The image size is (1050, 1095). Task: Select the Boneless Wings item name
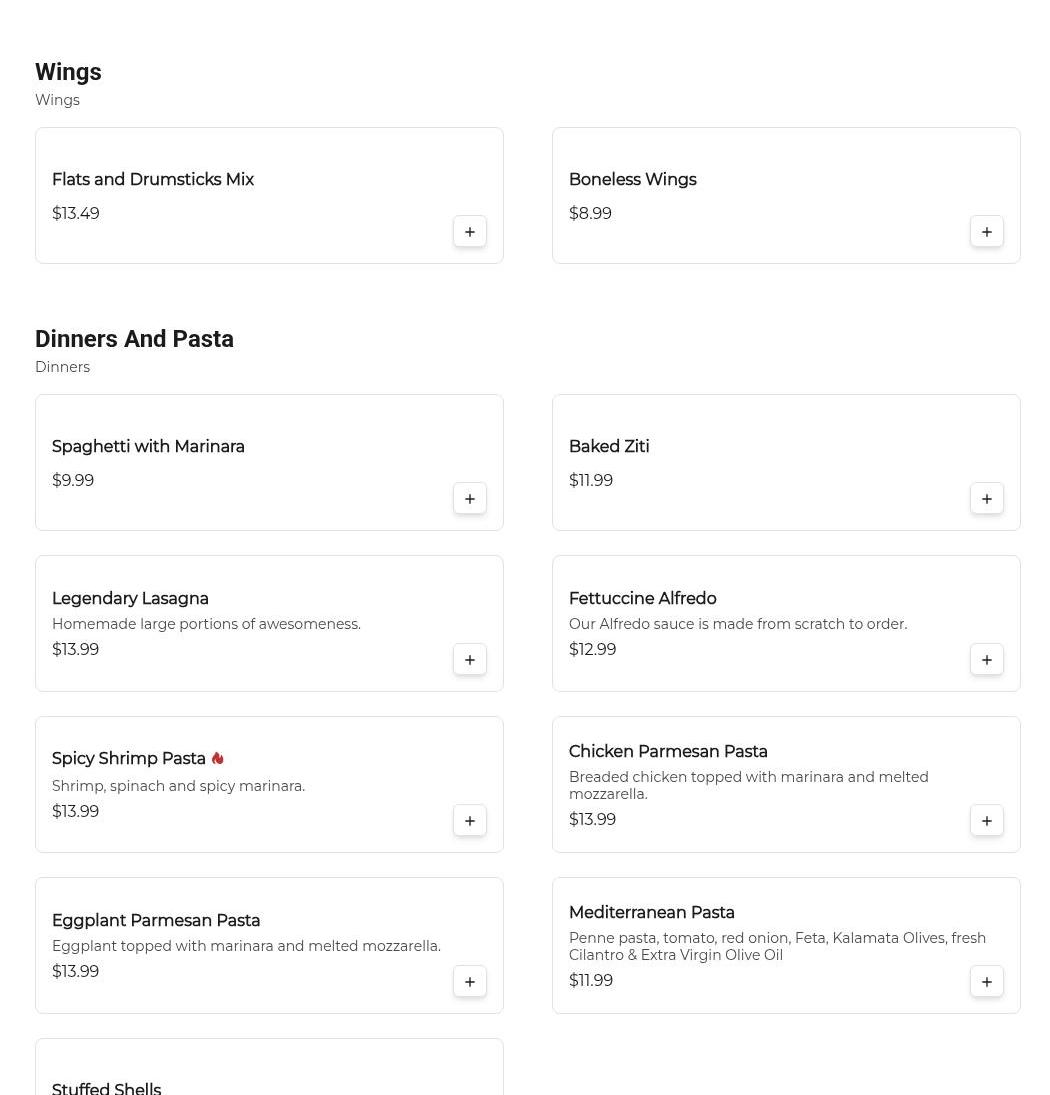tap(632, 180)
